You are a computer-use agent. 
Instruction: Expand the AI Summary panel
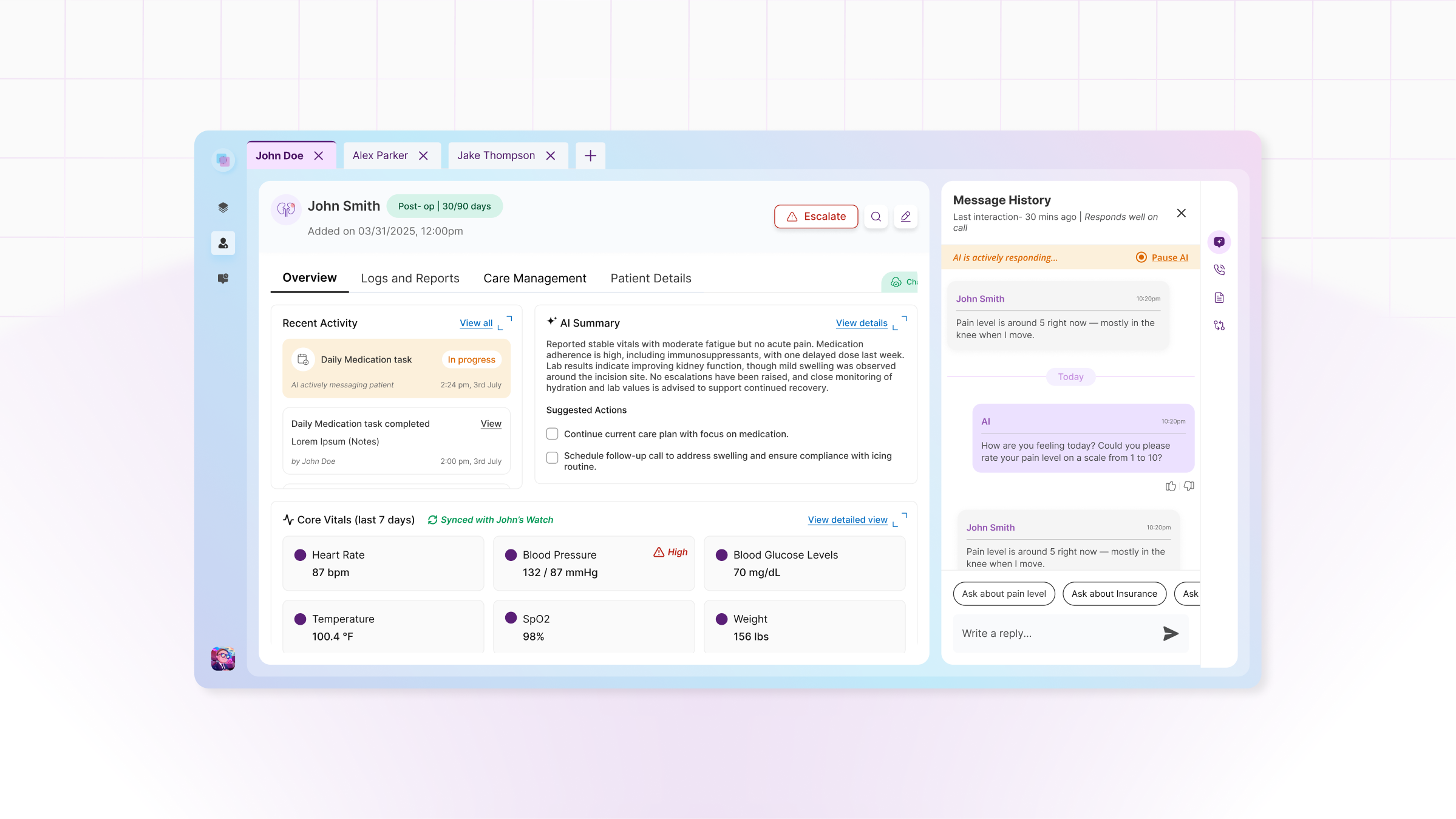[x=900, y=322]
